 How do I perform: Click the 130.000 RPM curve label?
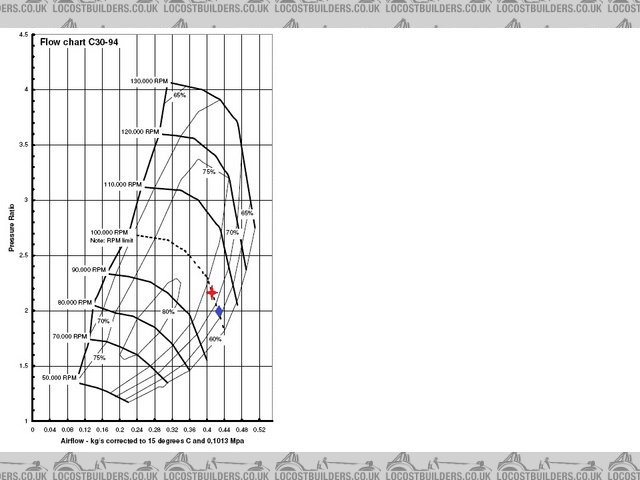[149, 80]
